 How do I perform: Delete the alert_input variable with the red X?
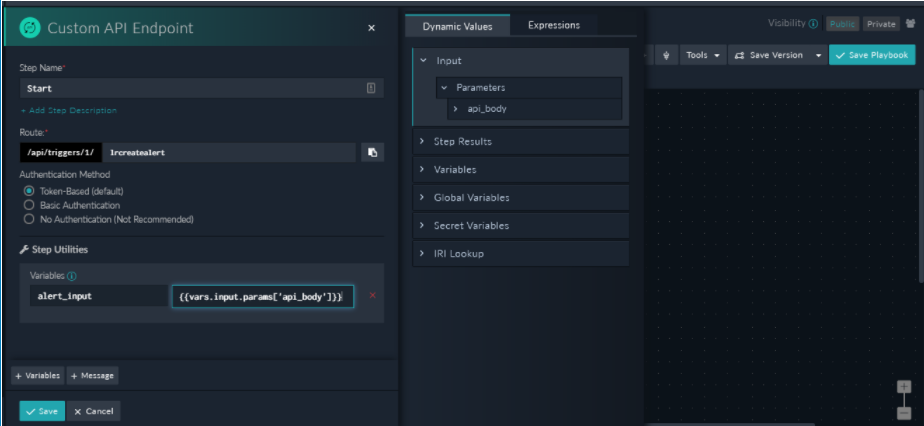pos(373,296)
